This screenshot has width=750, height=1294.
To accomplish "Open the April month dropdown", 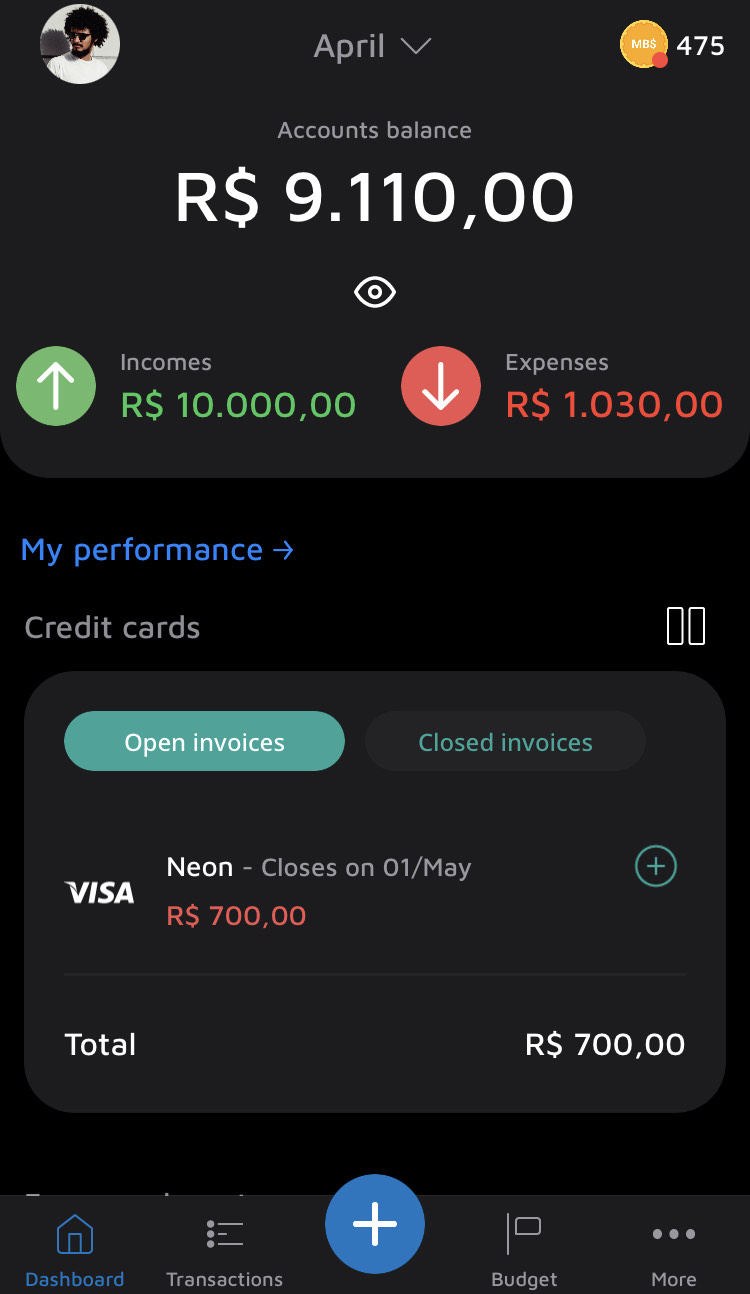I will tap(350, 46).
